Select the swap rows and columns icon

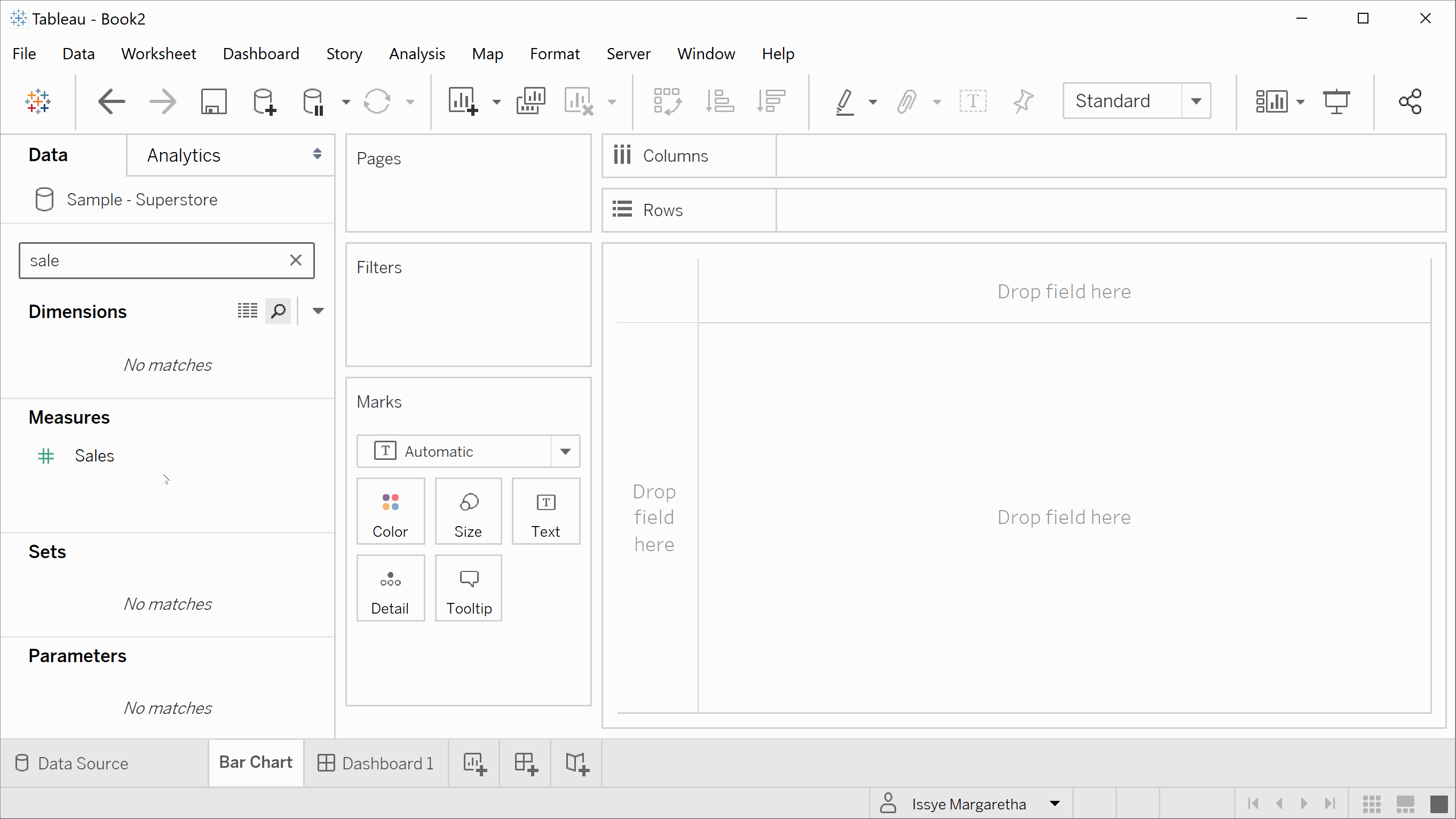point(667,101)
